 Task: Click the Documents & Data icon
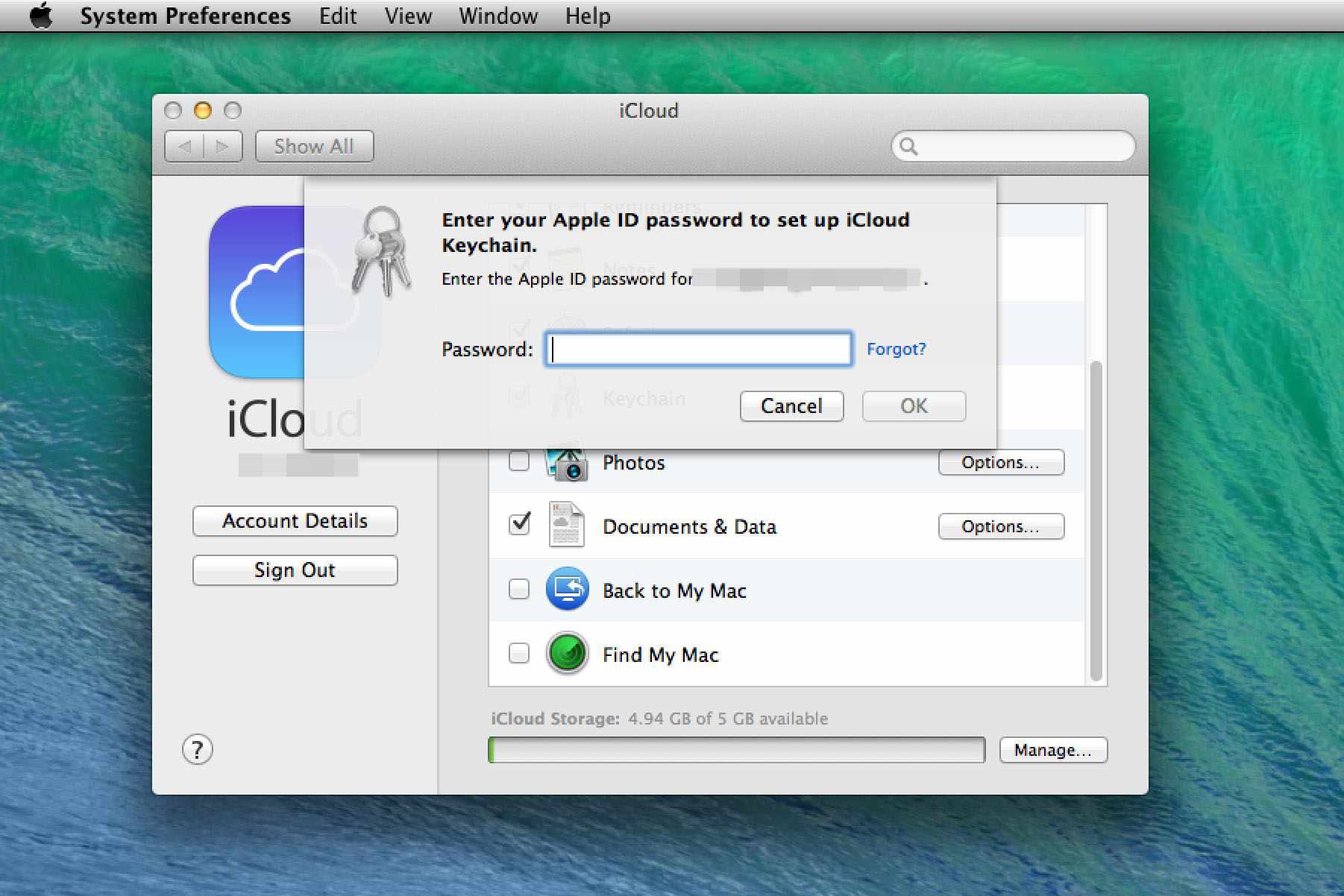pyautogui.click(x=566, y=525)
